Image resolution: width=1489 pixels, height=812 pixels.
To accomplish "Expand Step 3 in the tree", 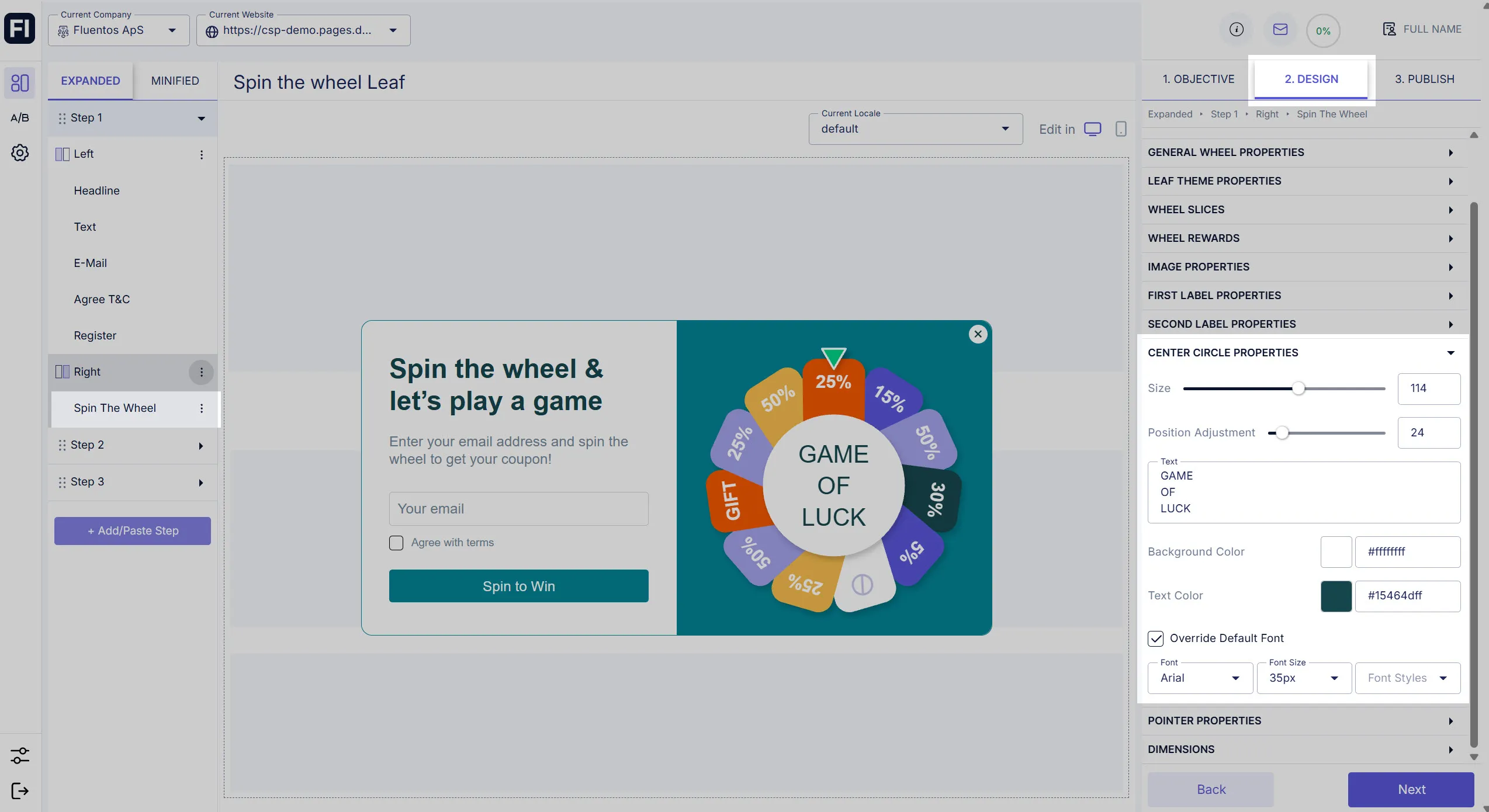I will tap(201, 483).
